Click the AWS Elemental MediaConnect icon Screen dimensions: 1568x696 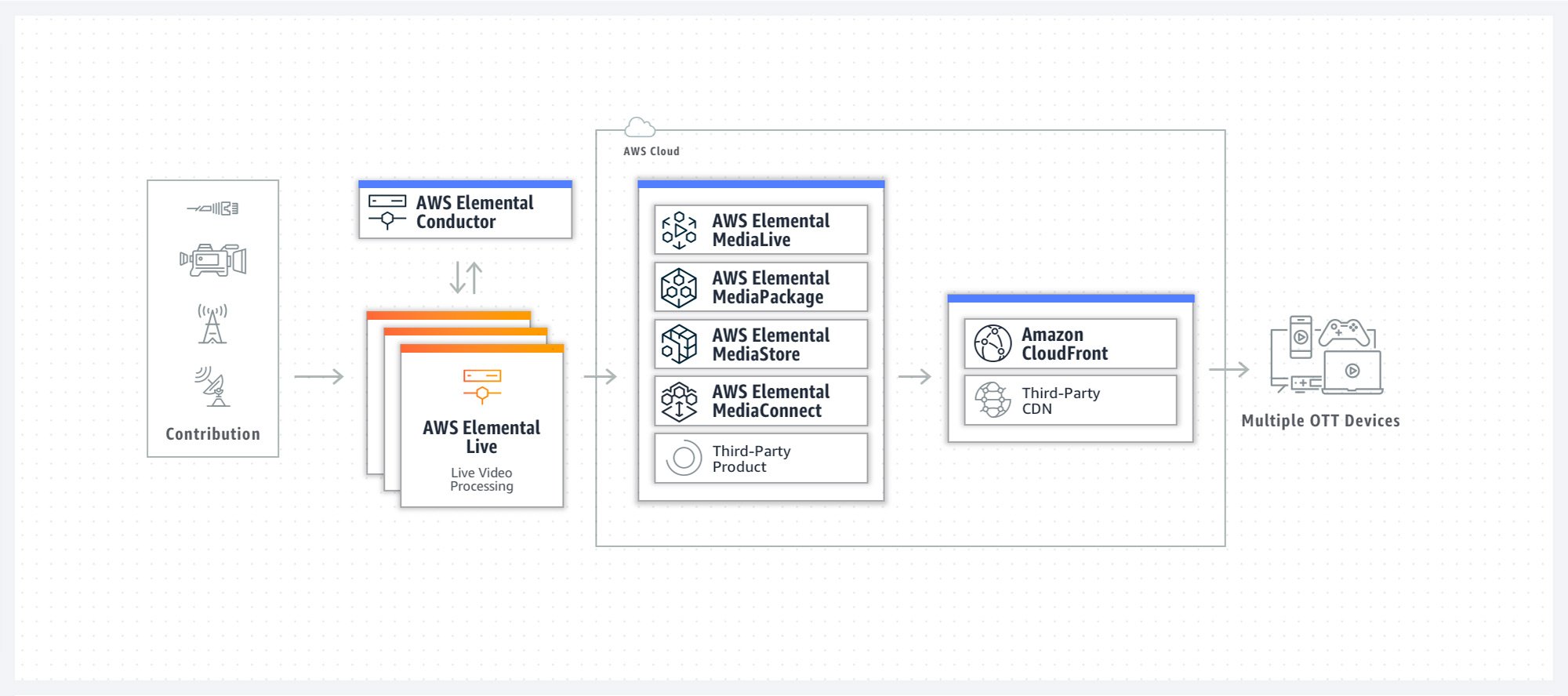coord(679,401)
